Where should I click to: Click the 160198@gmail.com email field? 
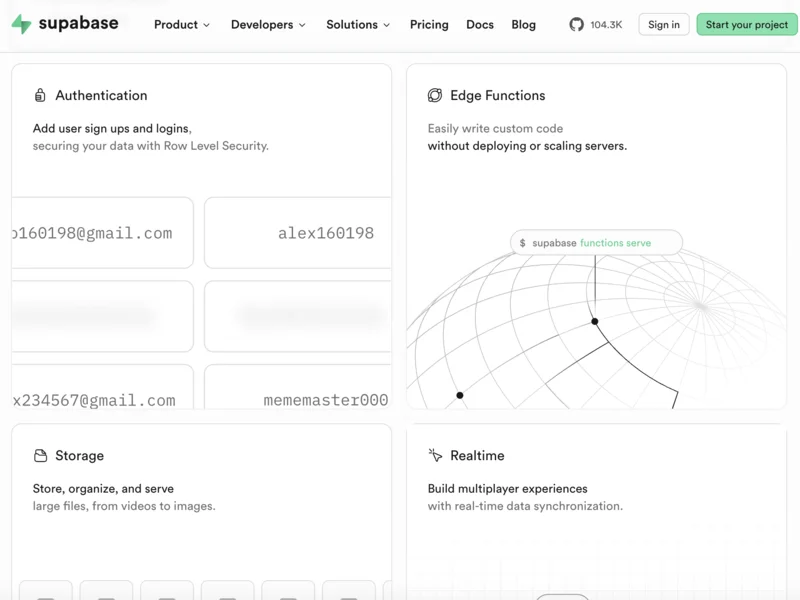coord(103,233)
